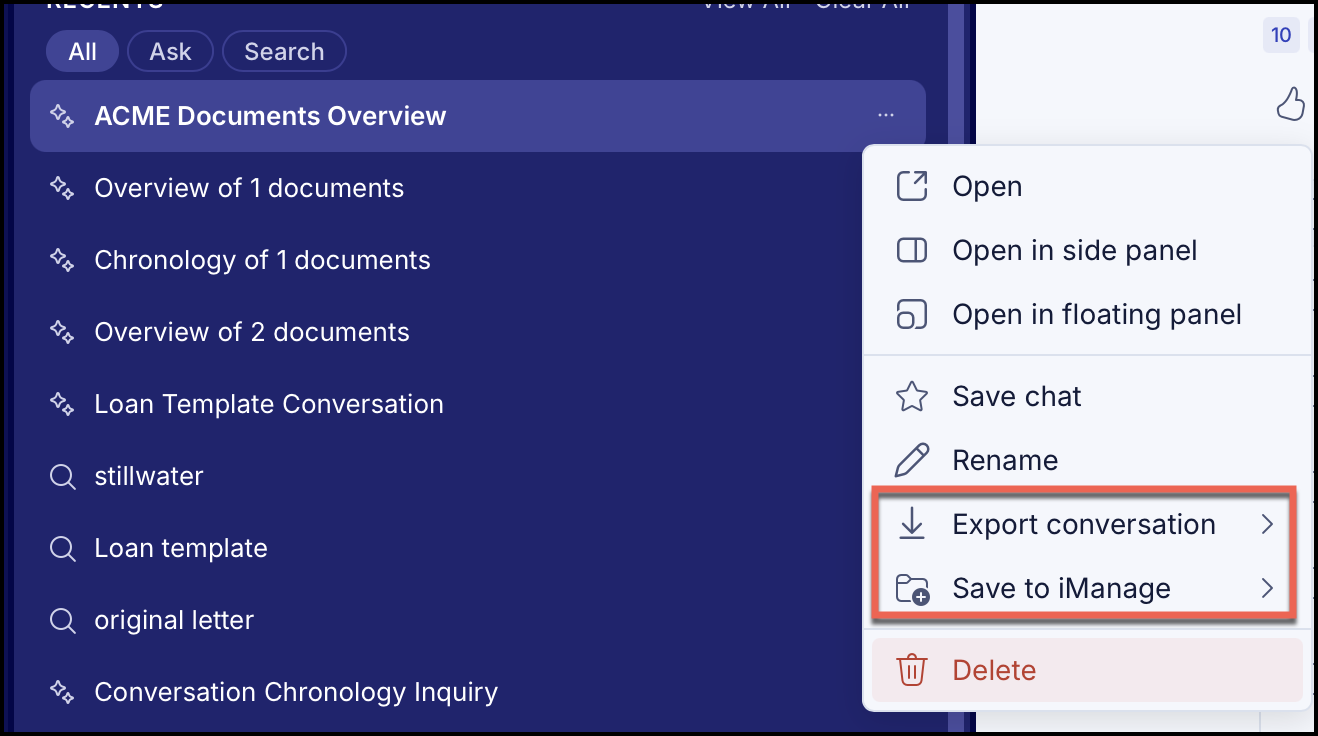The height and width of the screenshot is (736, 1318).
Task: Select Open in floating panel
Action: (1087, 315)
